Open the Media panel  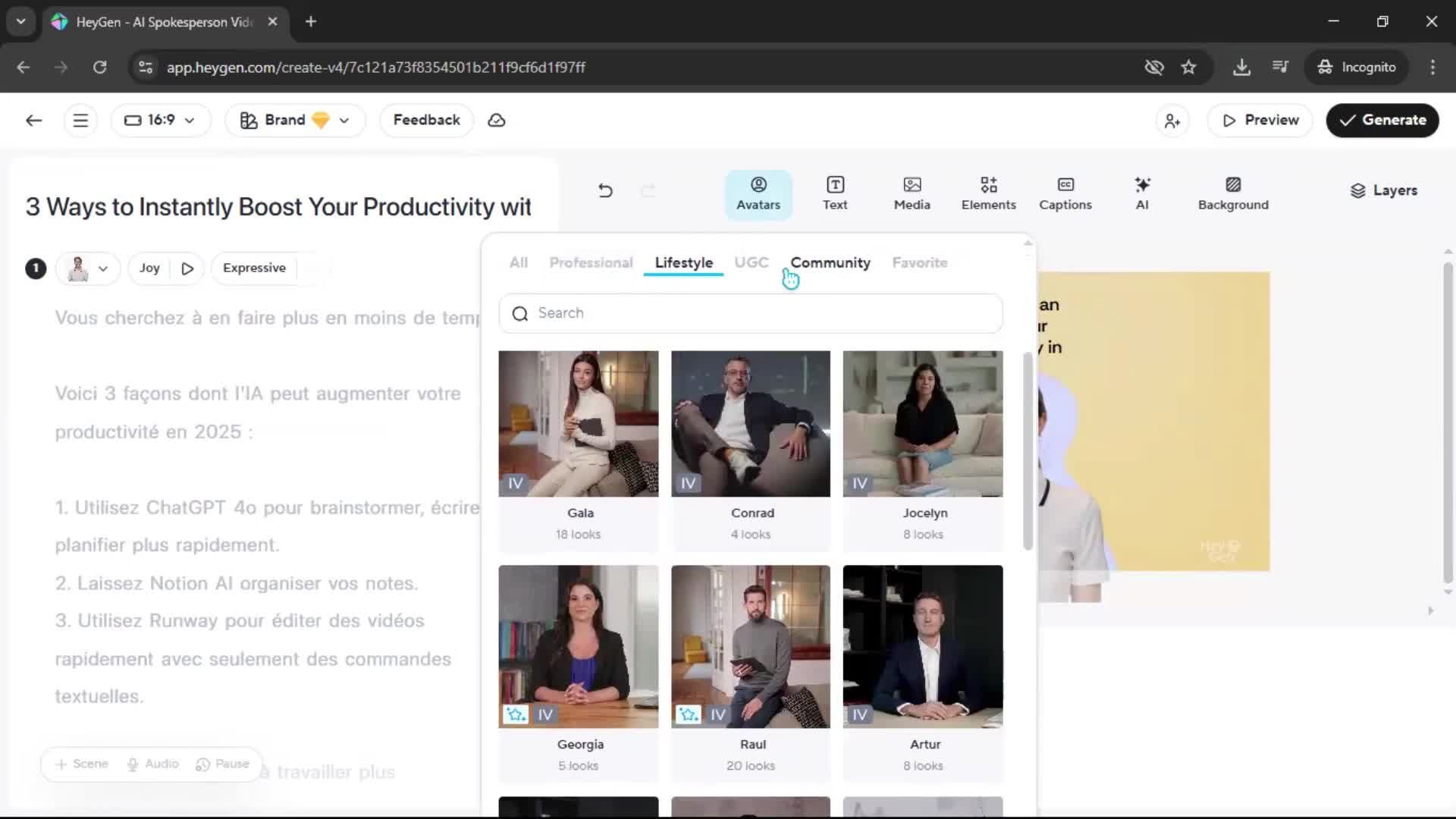point(912,193)
